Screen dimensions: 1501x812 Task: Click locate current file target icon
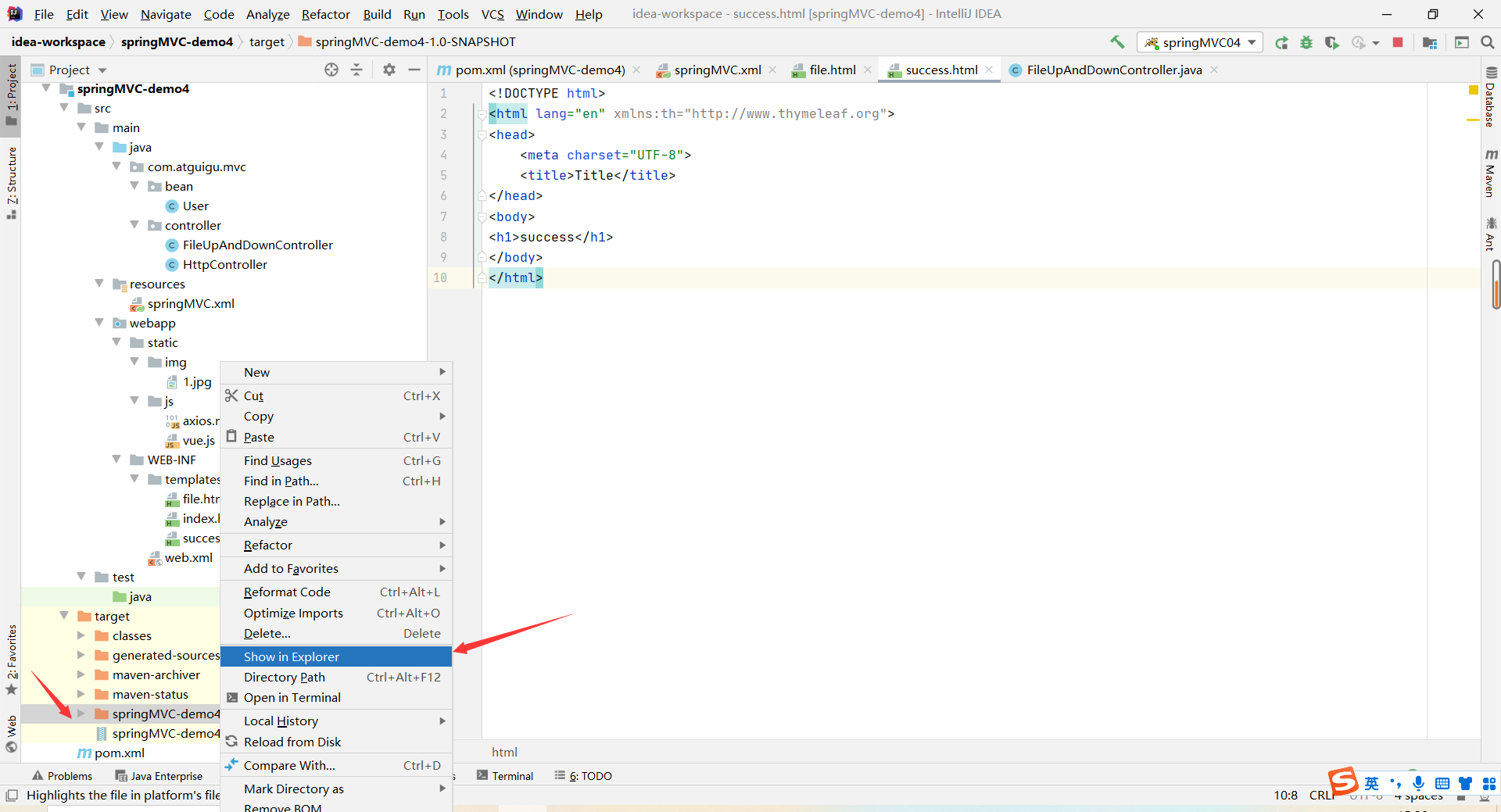tap(331, 70)
